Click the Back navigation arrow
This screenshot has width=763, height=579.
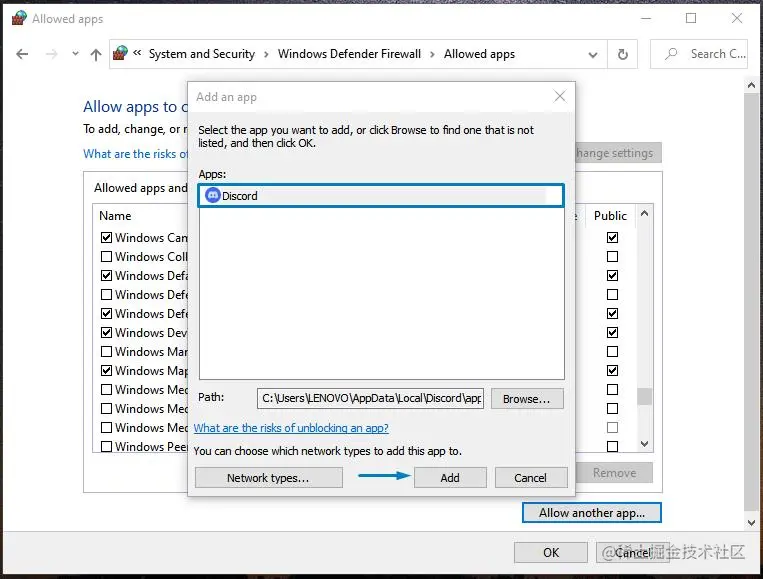(x=22, y=54)
